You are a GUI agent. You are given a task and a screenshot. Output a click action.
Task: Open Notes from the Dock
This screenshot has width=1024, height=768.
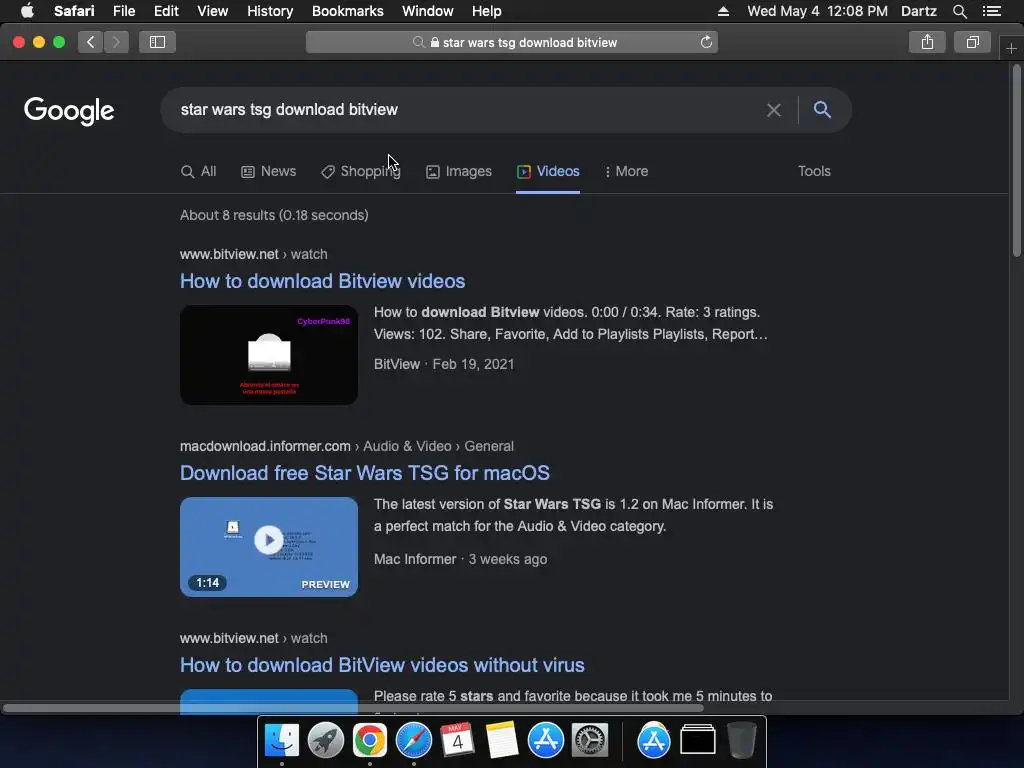[x=502, y=740]
